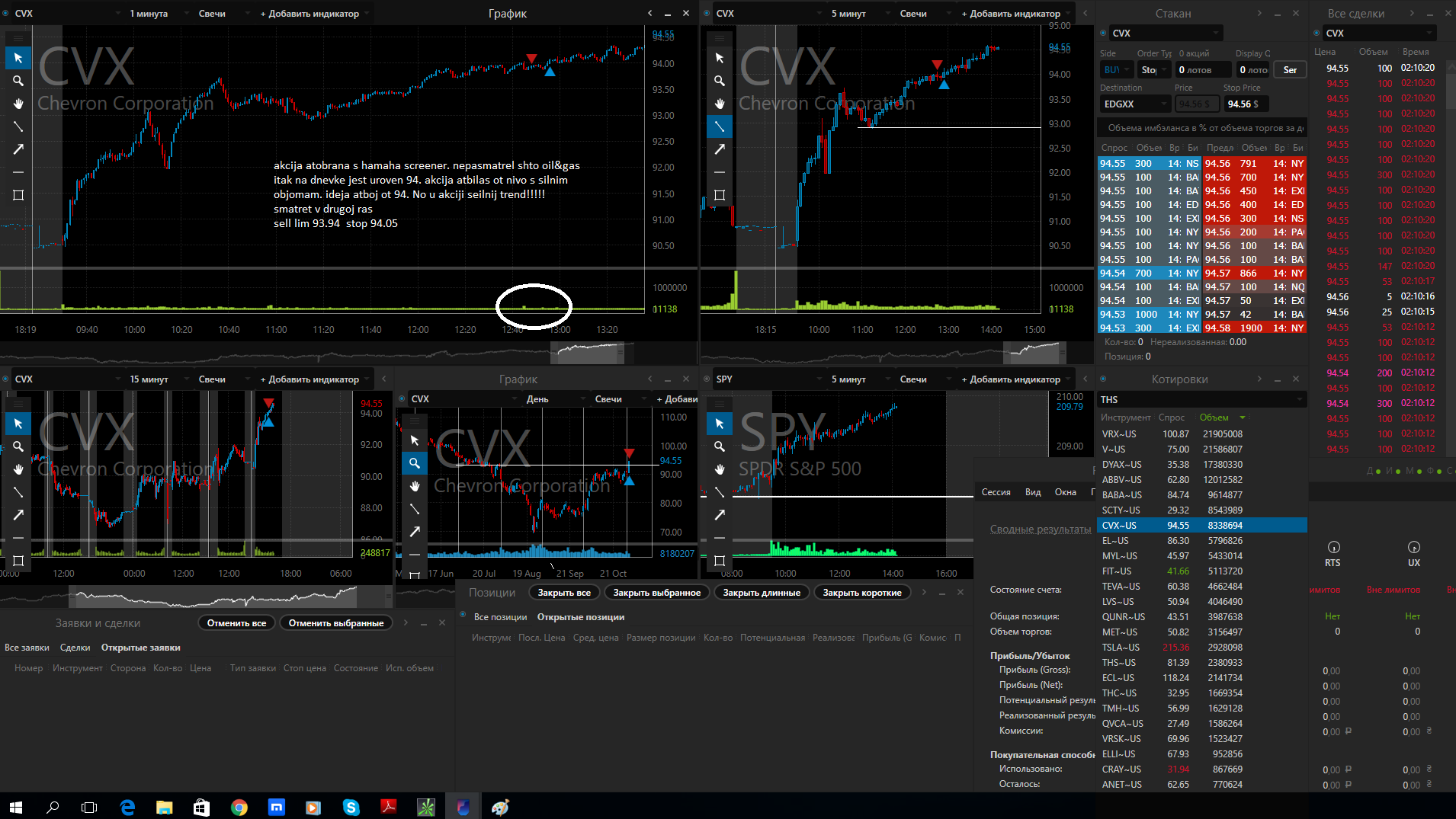Pick the trend line tool on the 15-minute CVX chart
1456x819 pixels.
tap(18, 492)
